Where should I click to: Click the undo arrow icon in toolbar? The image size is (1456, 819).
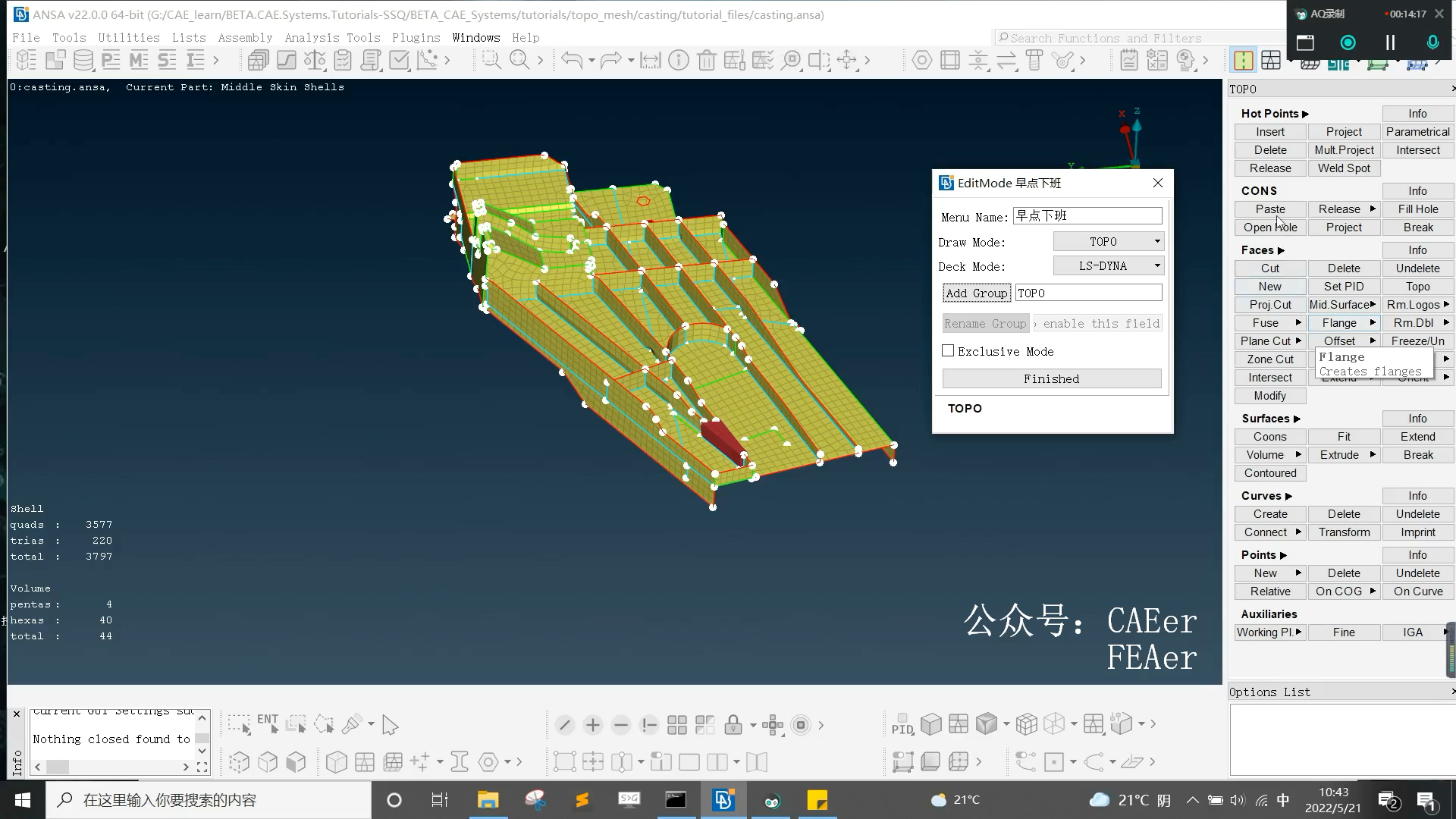[x=572, y=60]
